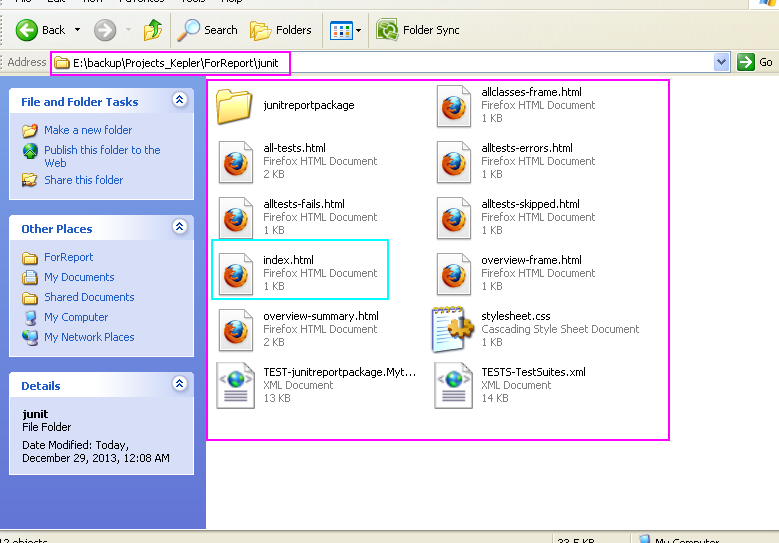The image size is (779, 543).
Task: Click the My Documents icon in sidebar
Action: (x=30, y=277)
